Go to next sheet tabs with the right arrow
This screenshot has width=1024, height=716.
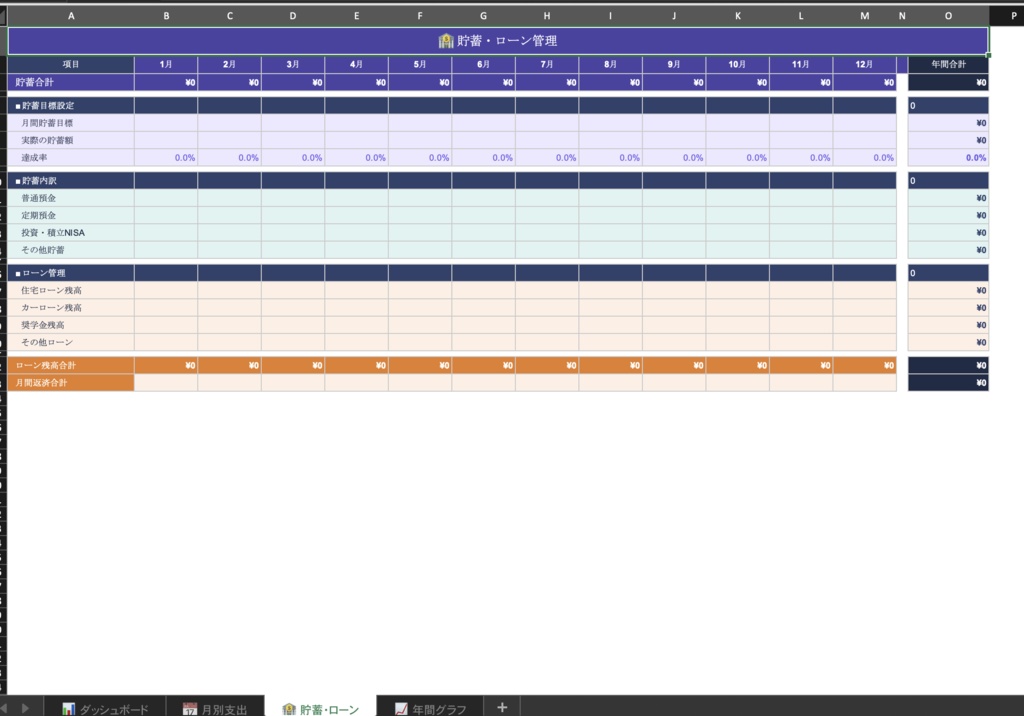(x=25, y=708)
